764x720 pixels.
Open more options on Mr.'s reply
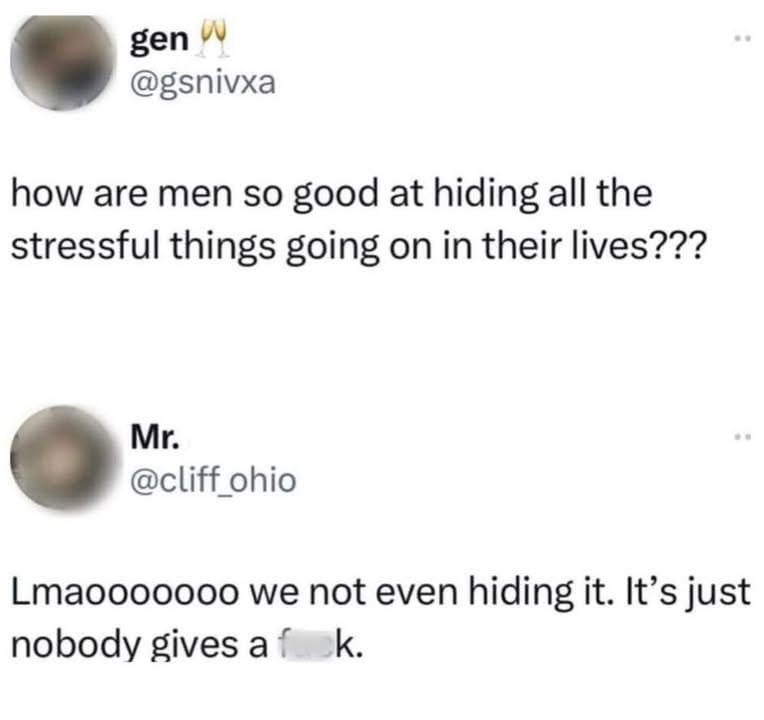744,437
